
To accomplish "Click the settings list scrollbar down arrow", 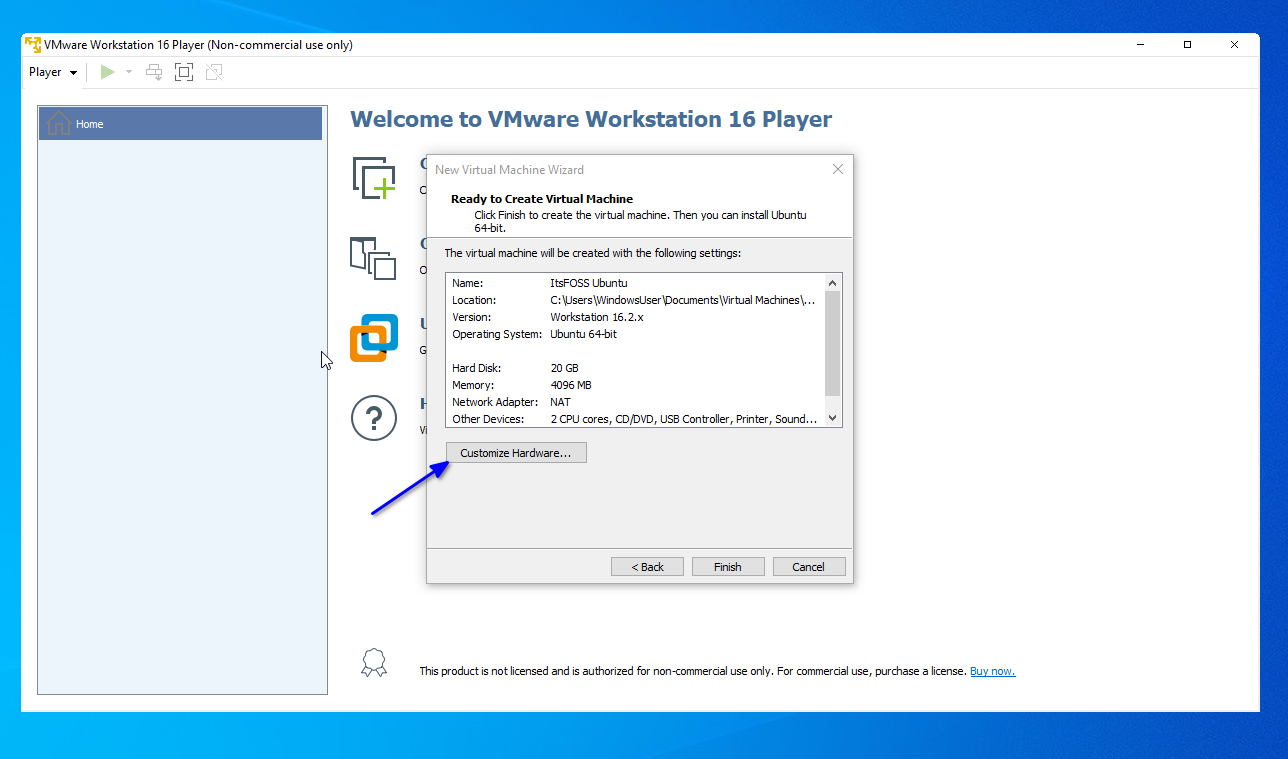I will 832,418.
